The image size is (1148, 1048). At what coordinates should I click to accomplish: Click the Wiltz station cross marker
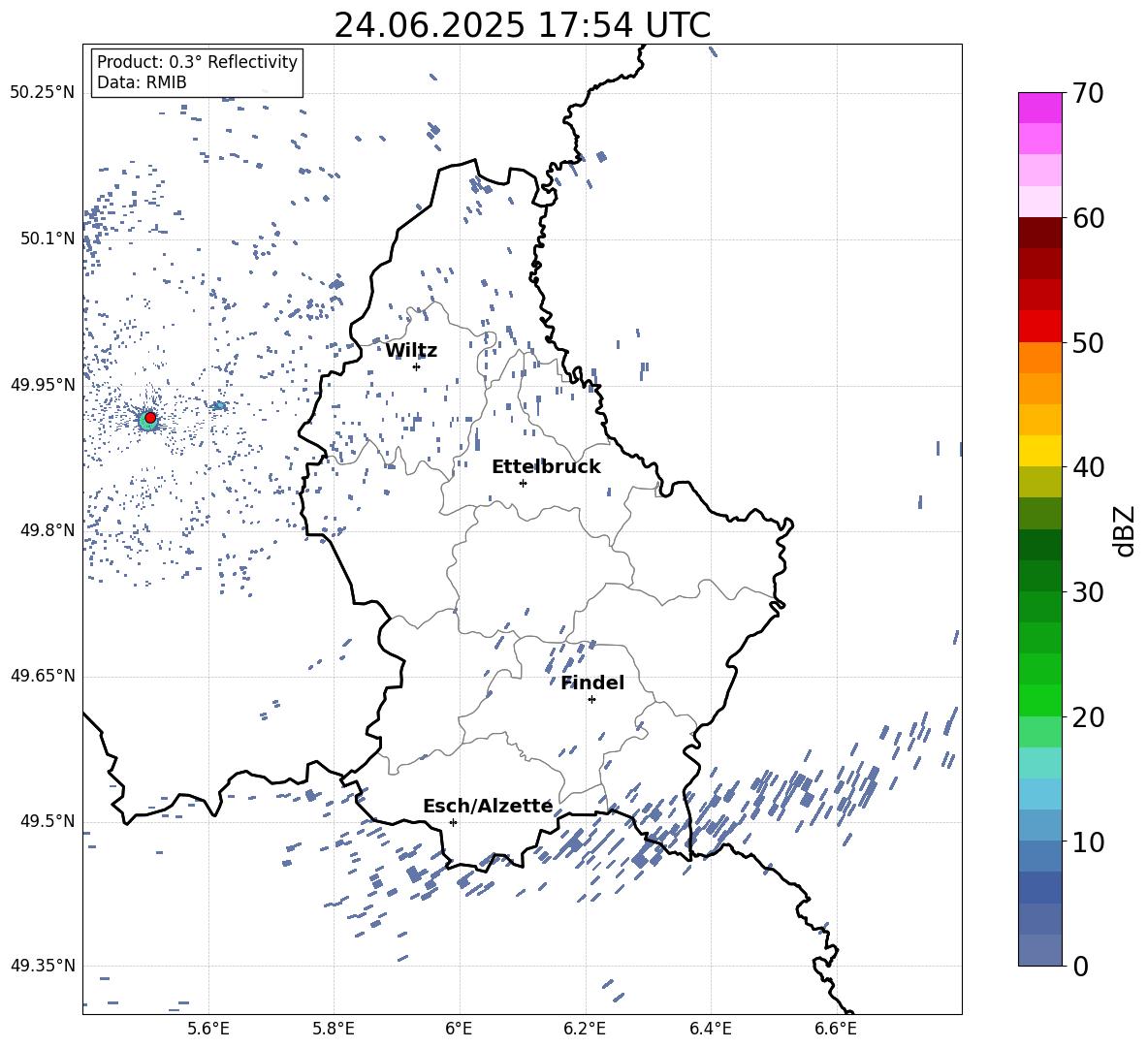click(416, 366)
